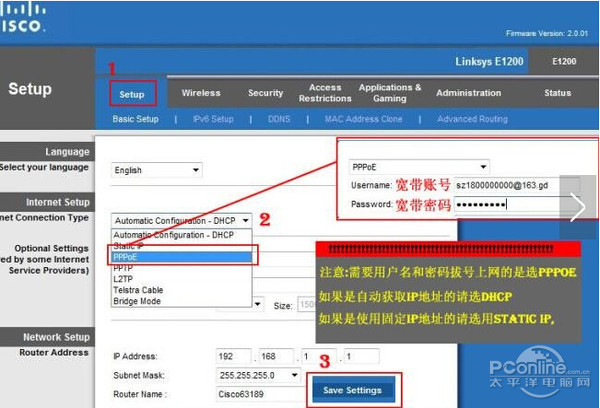The image size is (600, 408).
Task: Edit the fourth IP address octet
Action: tap(362, 356)
